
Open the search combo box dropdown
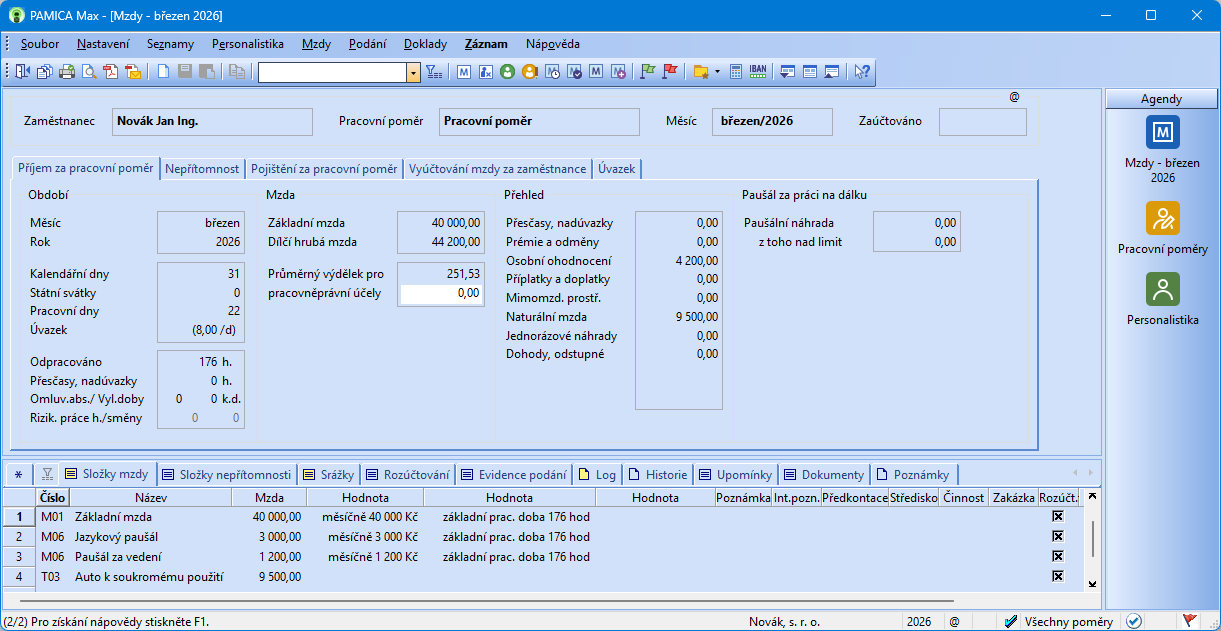click(x=413, y=71)
